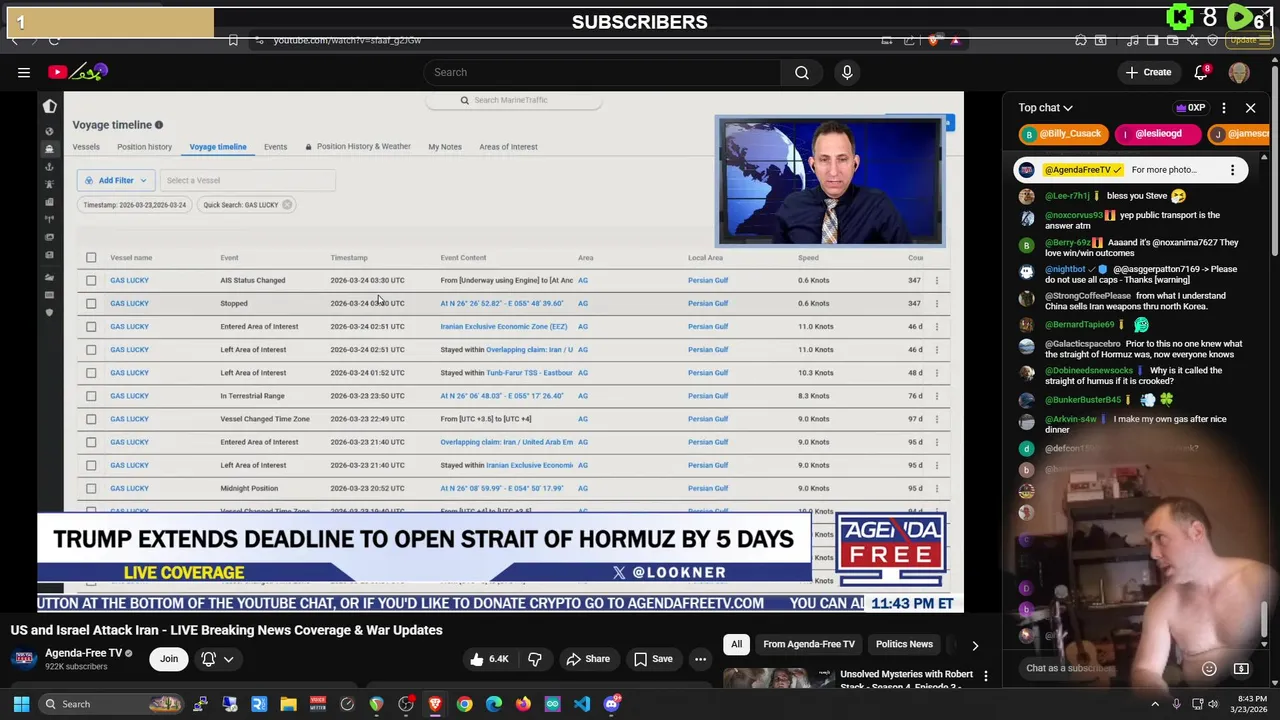
Task: Open Position History & Weather tab
Action: (x=358, y=147)
